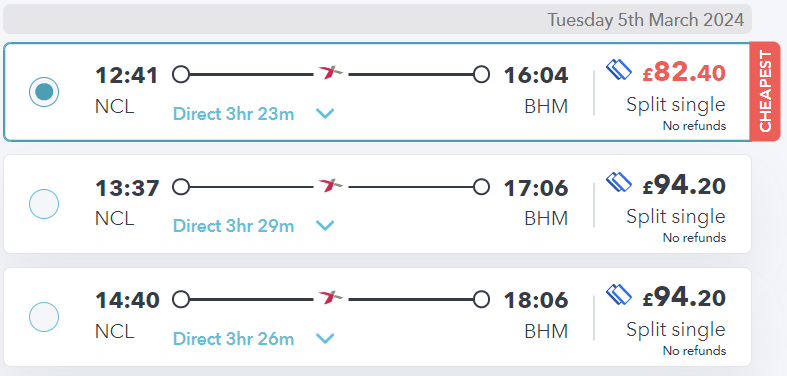This screenshot has width=787, height=376.
Task: Expand details chevron next to Direct 3hr 26m
Action: click(x=325, y=339)
